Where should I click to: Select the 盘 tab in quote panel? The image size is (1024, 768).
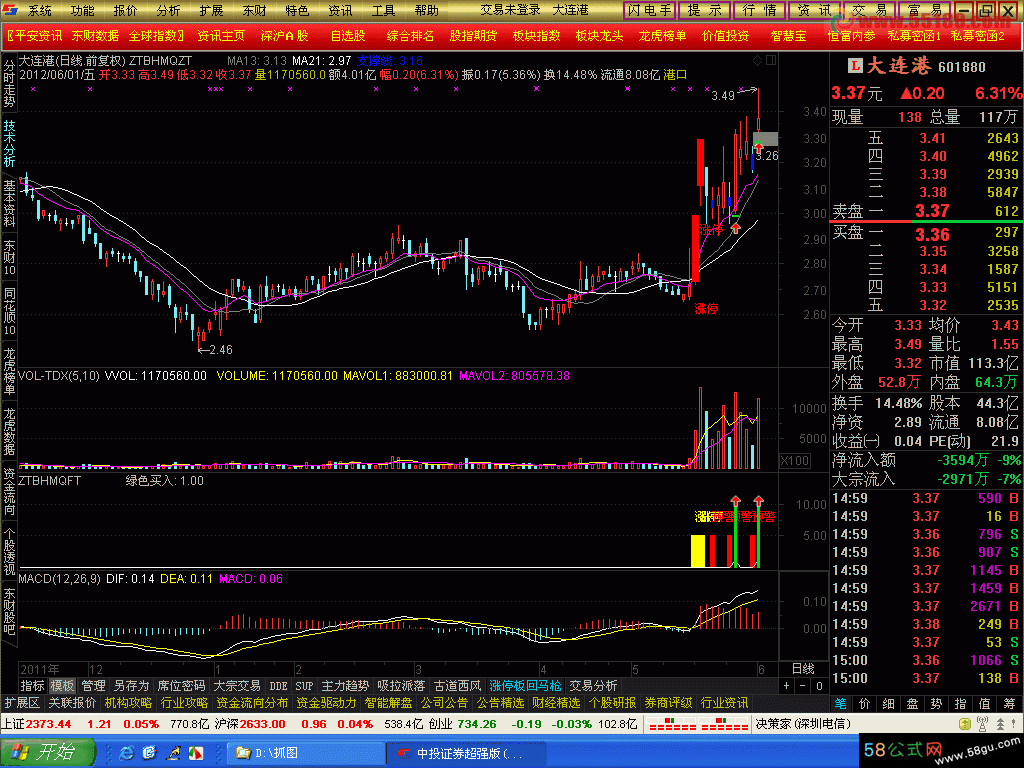(x=912, y=703)
